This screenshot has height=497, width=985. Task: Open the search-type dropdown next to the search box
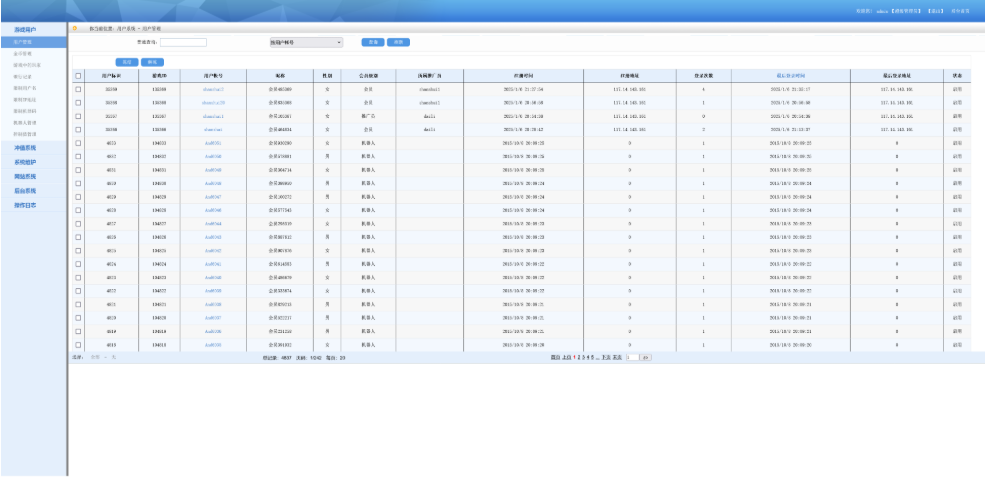point(306,42)
